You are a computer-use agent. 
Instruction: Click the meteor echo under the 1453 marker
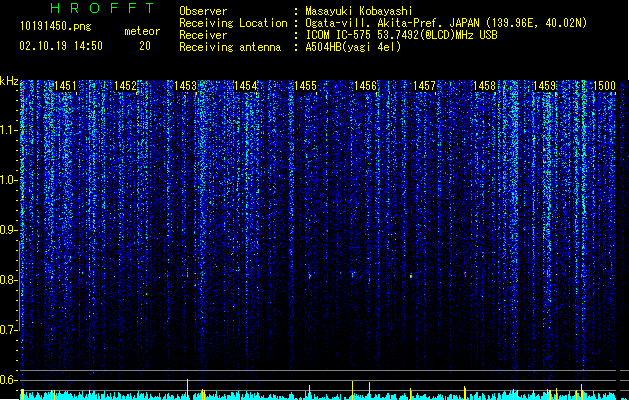tap(187, 274)
